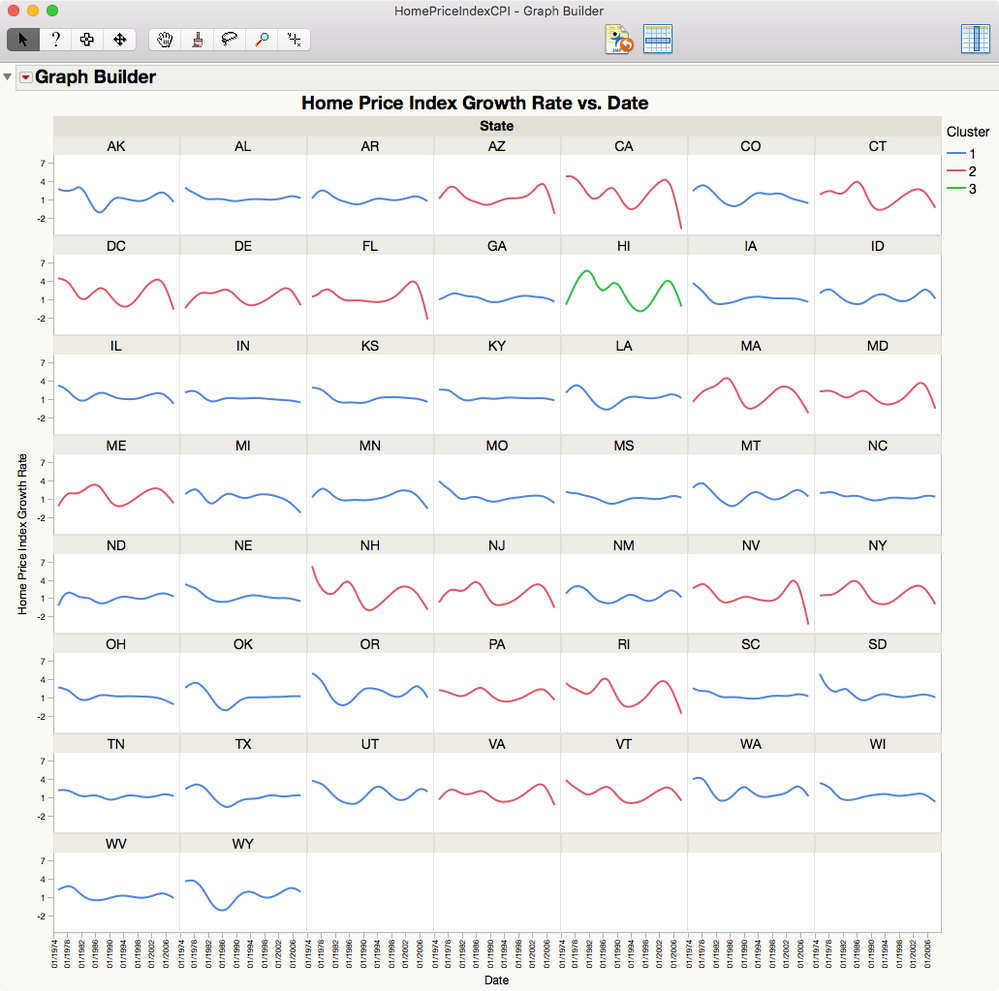
Task: Click the chart title Home Price Index Growth Rate vs. Date
Action: click(x=475, y=103)
